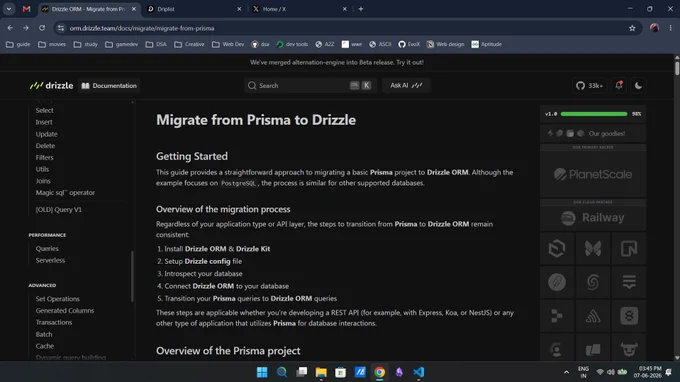Open the EvoX GitHub bookmark
680x382 pixels.
[x=409, y=44]
